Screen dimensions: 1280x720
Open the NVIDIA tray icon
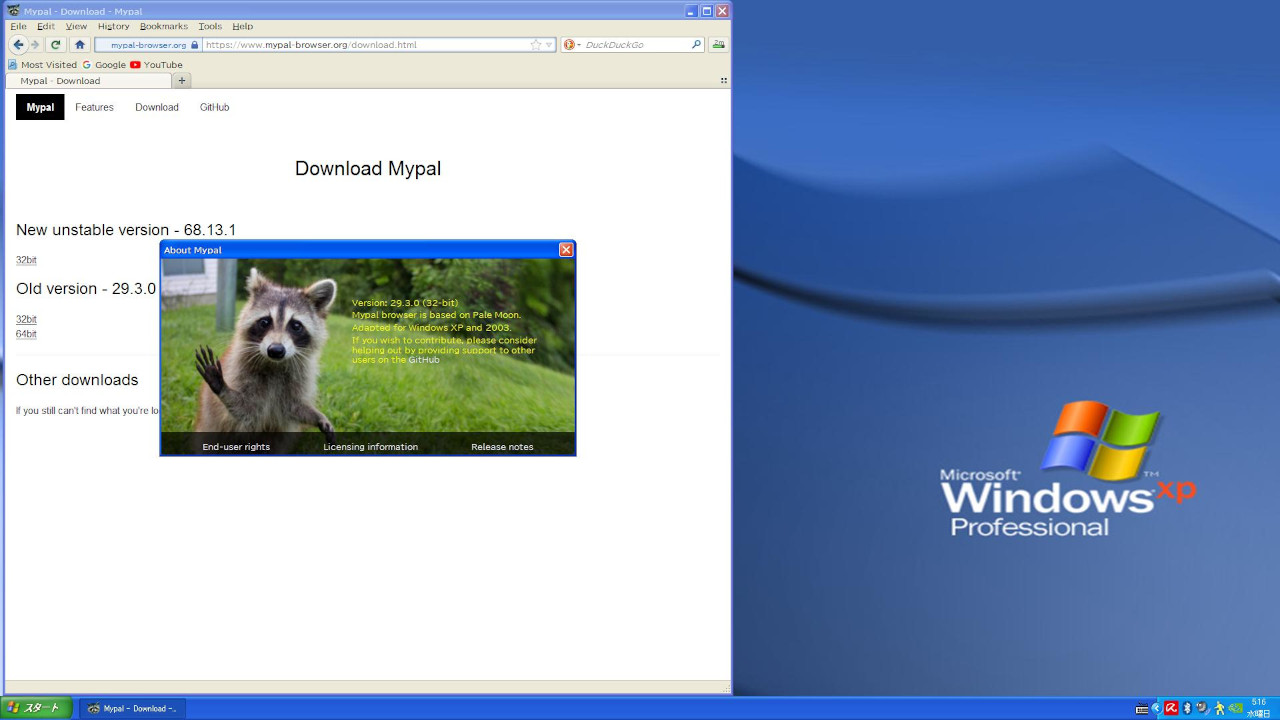1235,708
